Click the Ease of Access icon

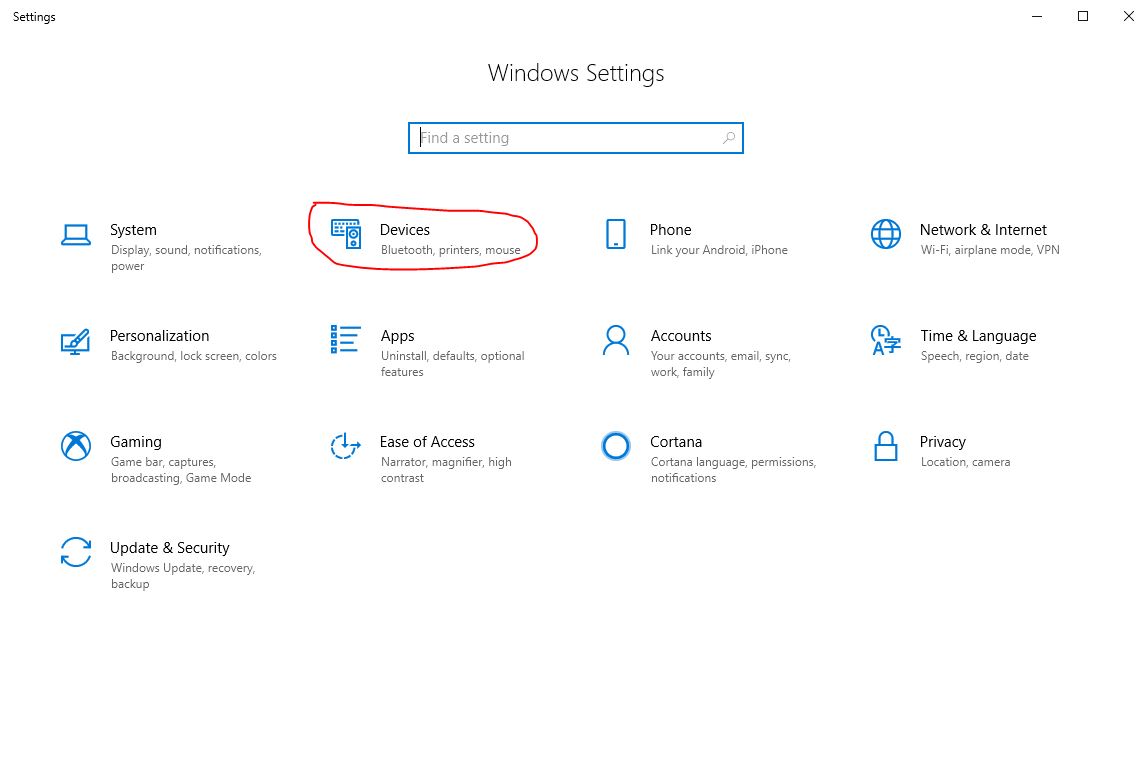(345, 446)
